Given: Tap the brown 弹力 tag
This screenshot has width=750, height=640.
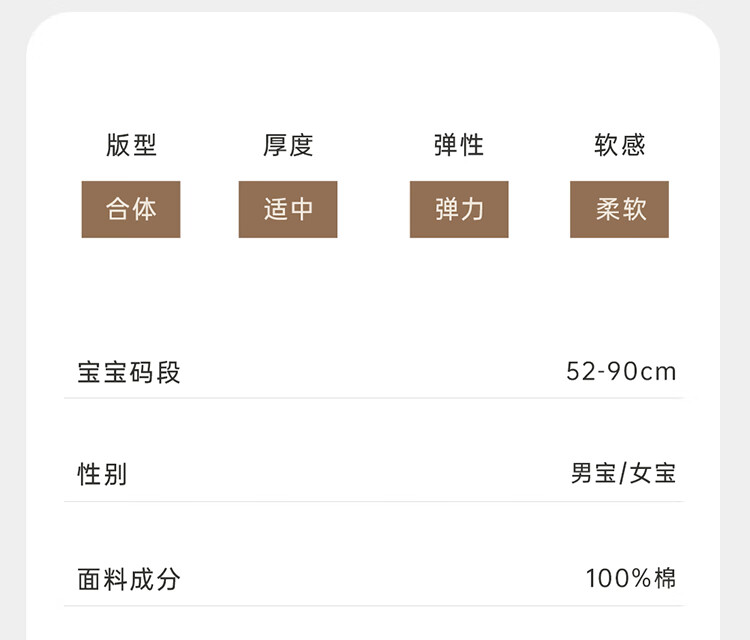Looking at the screenshot, I should 459,209.
